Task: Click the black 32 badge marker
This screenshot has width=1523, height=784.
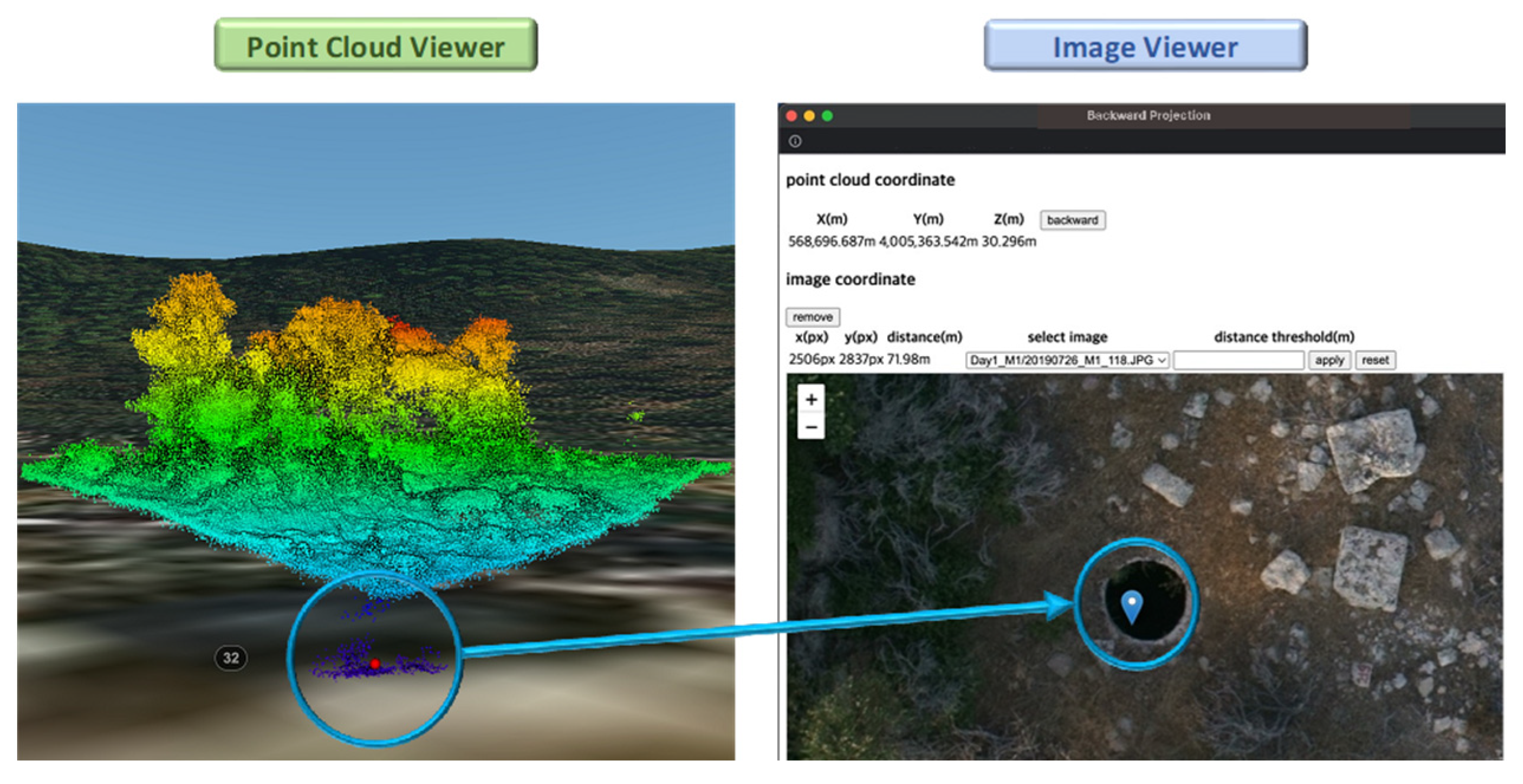Action: click(230, 658)
